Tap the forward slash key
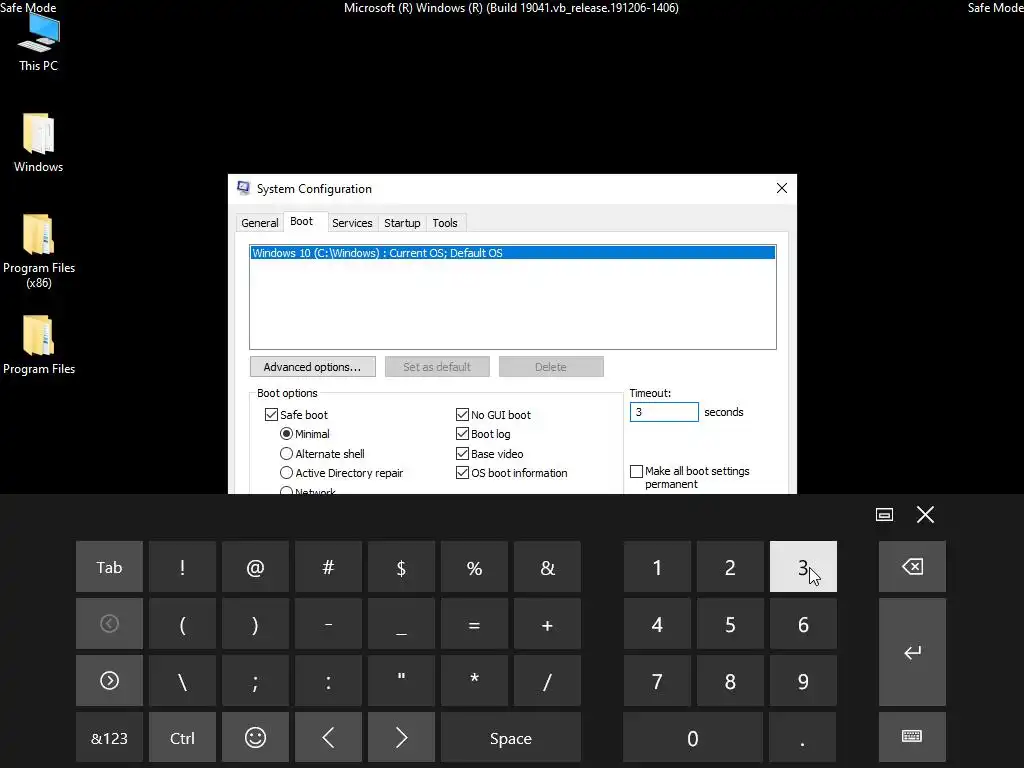This screenshot has height=768, width=1024. point(547,680)
